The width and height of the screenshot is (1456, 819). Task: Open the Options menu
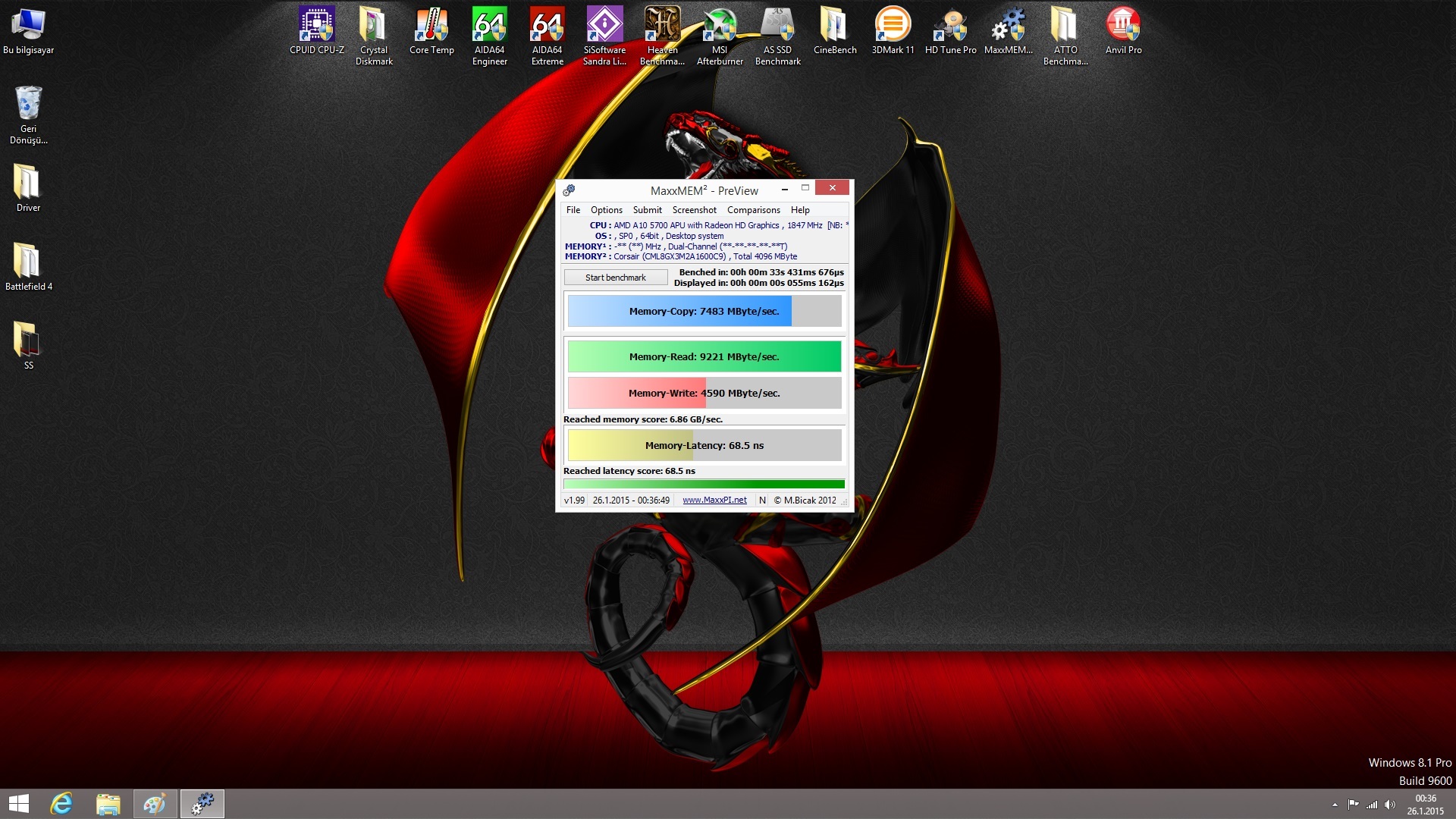(607, 210)
